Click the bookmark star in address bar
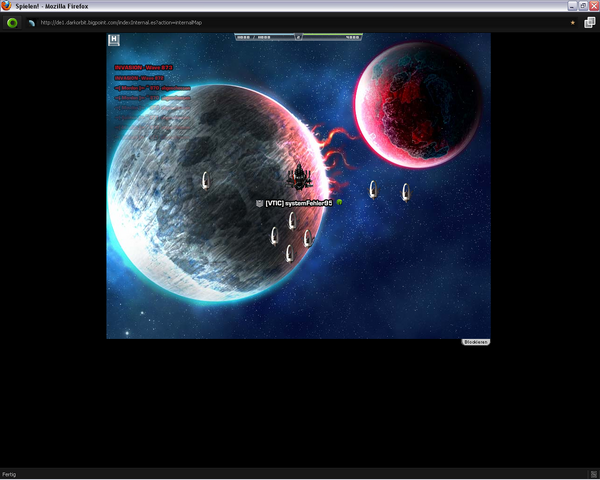The width and height of the screenshot is (600, 480). pos(572,23)
